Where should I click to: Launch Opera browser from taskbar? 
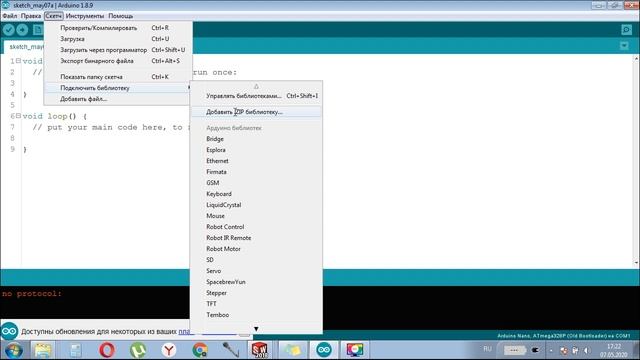tap(107, 350)
